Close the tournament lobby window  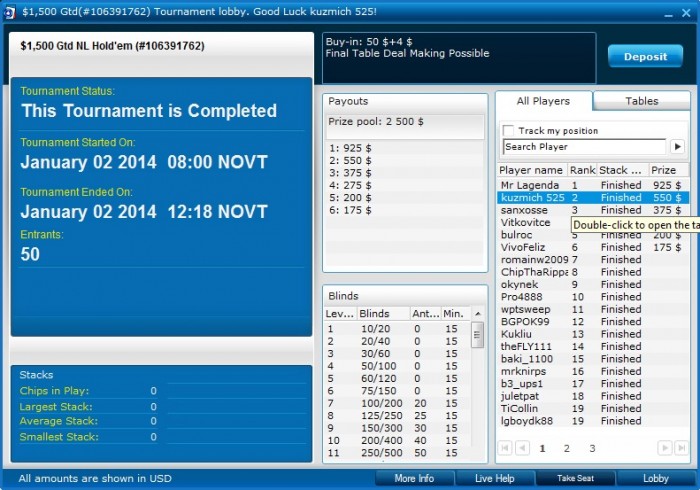pyautogui.click(x=686, y=13)
